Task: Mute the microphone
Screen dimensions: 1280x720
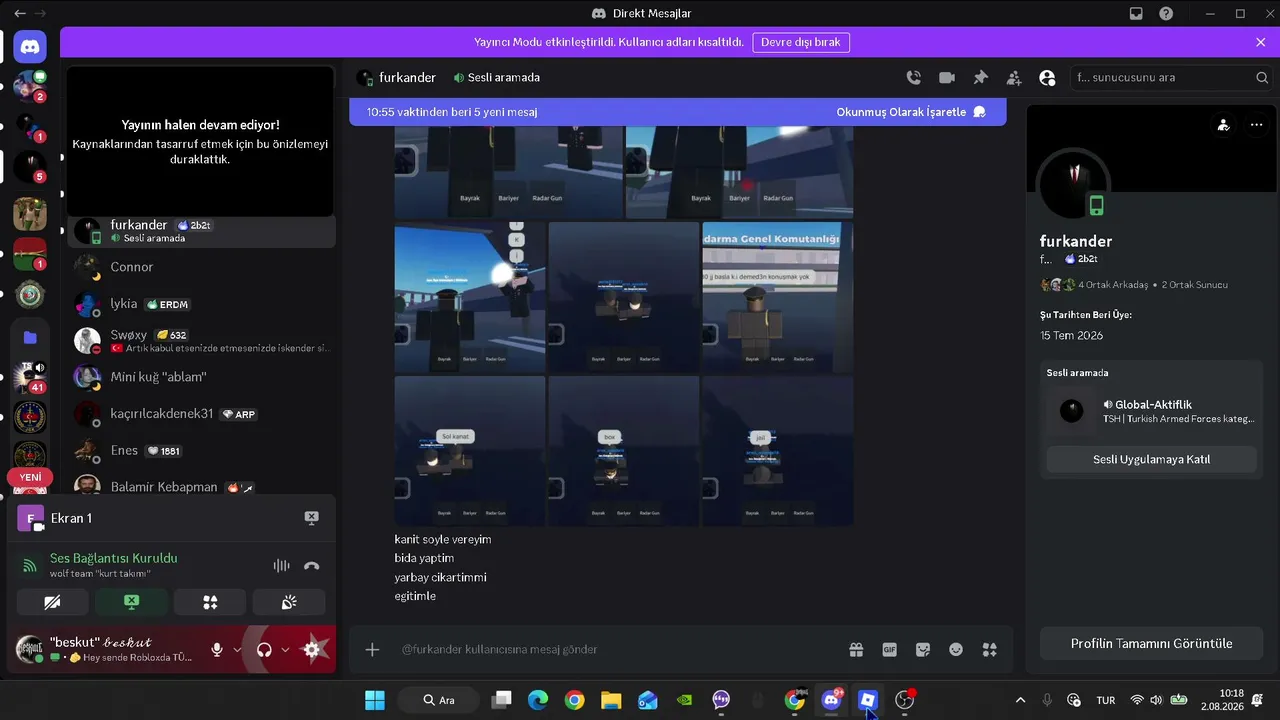Action: (217, 650)
